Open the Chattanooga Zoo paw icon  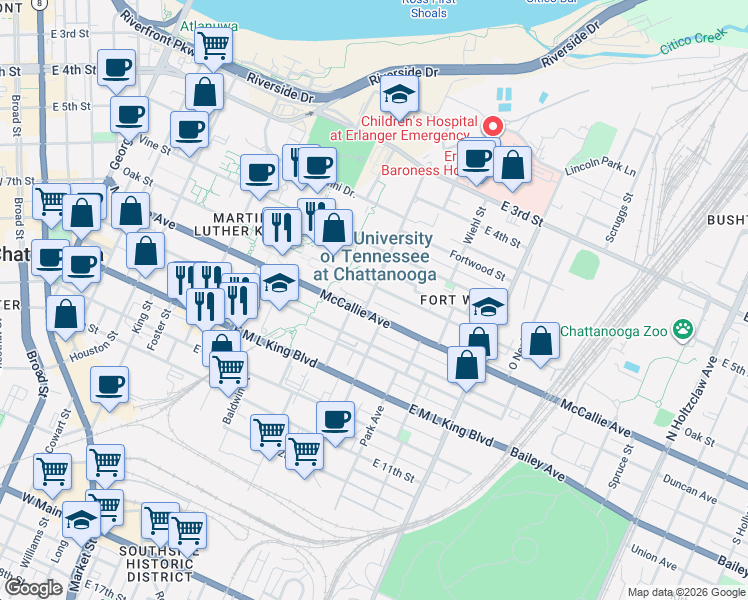[x=683, y=330]
